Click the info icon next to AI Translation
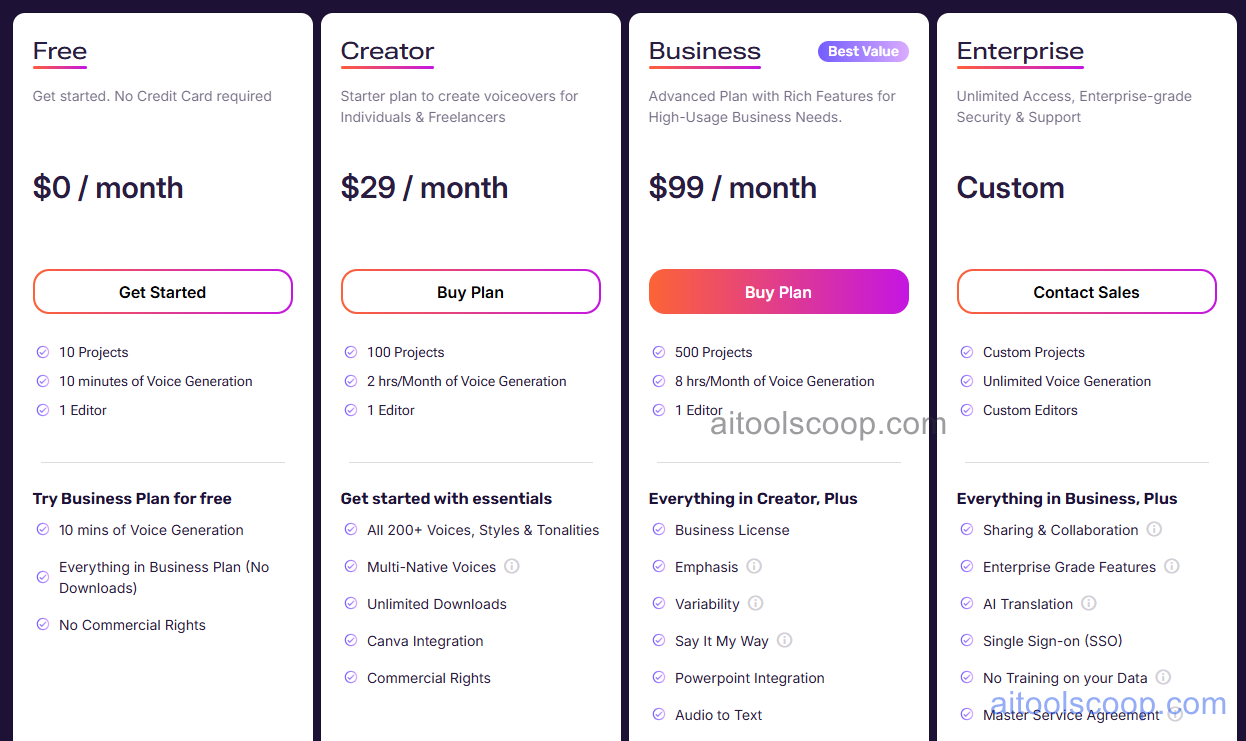 [x=1090, y=604]
